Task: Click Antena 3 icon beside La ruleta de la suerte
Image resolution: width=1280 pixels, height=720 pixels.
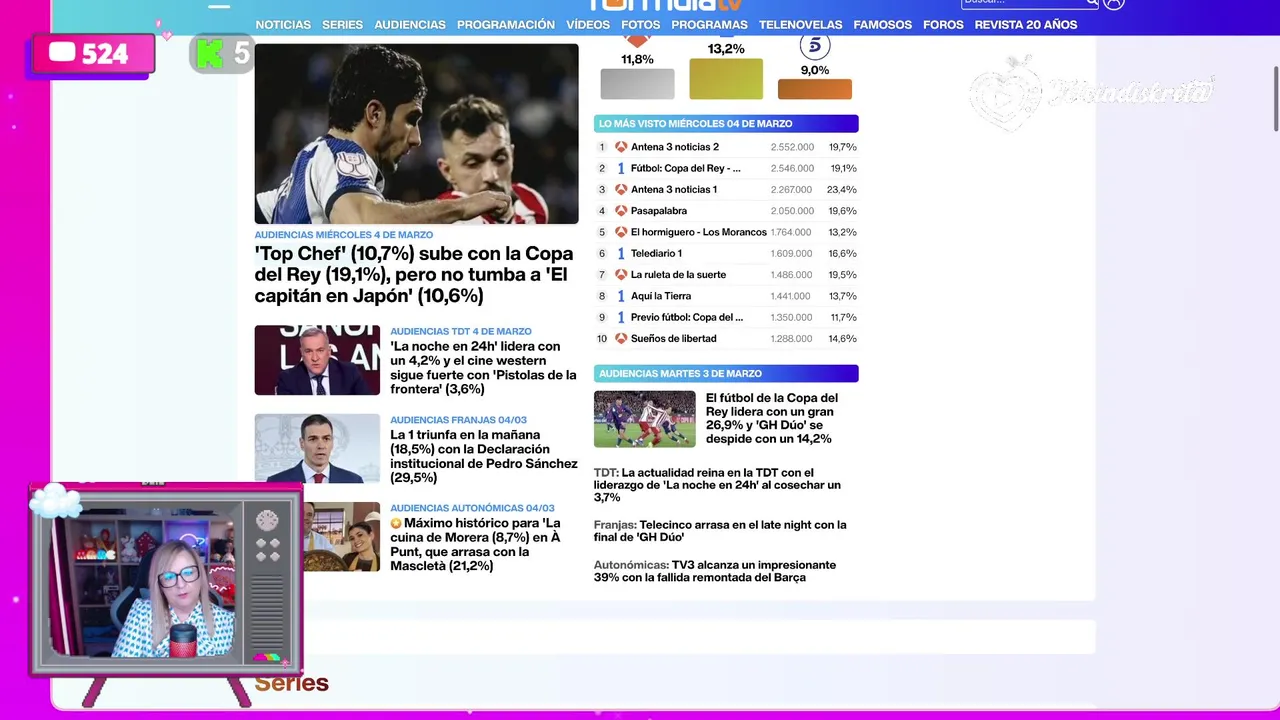Action: point(621,274)
